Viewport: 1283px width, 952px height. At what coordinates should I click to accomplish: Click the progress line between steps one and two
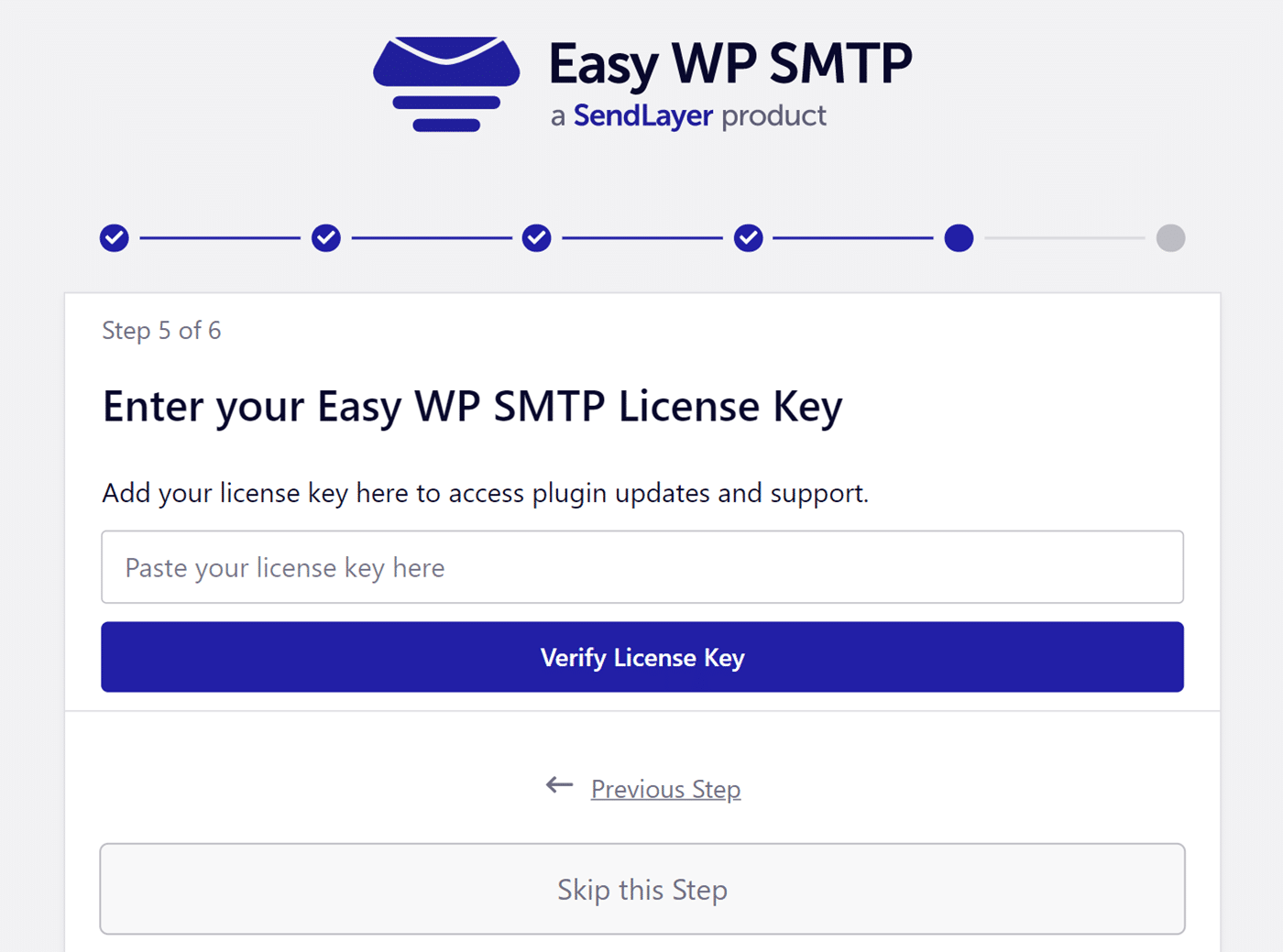[220, 238]
